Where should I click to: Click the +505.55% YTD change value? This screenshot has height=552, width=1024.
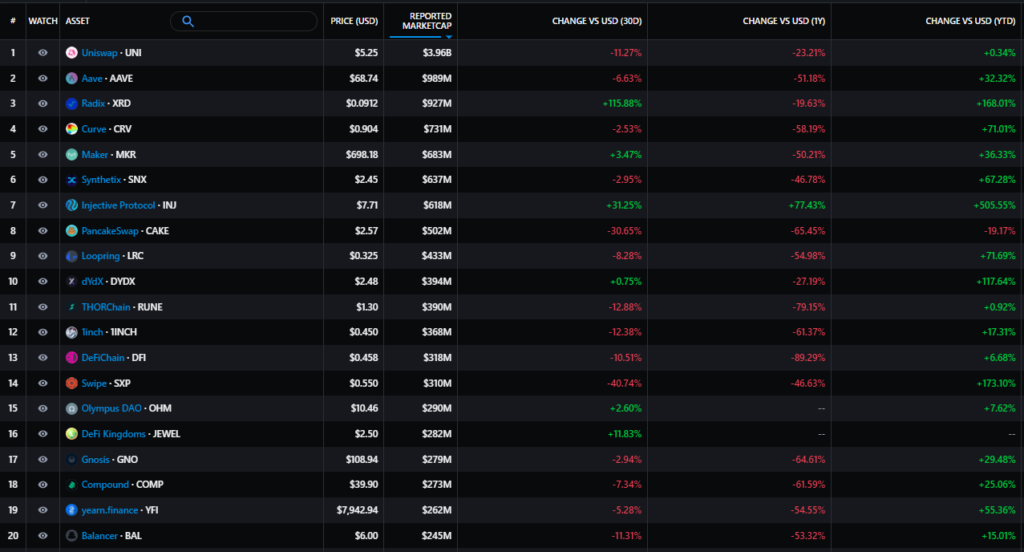coord(995,205)
